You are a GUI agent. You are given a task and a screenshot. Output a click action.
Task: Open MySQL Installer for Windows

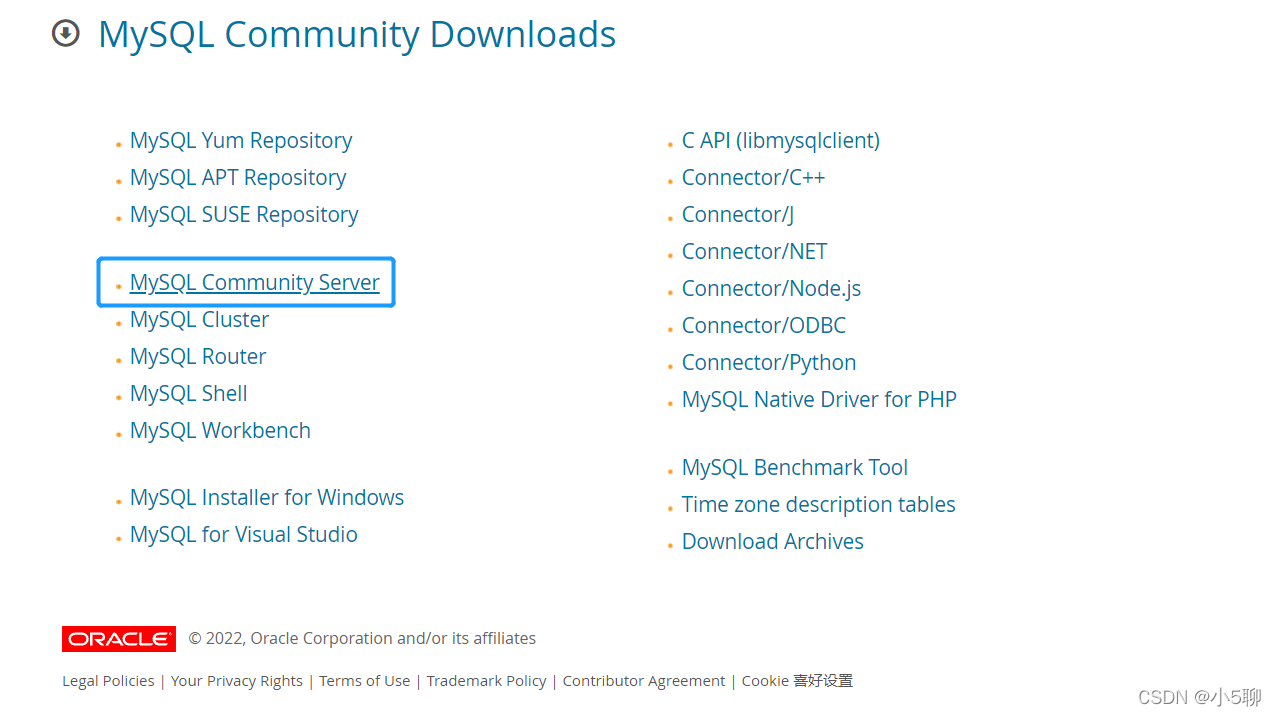tap(267, 498)
